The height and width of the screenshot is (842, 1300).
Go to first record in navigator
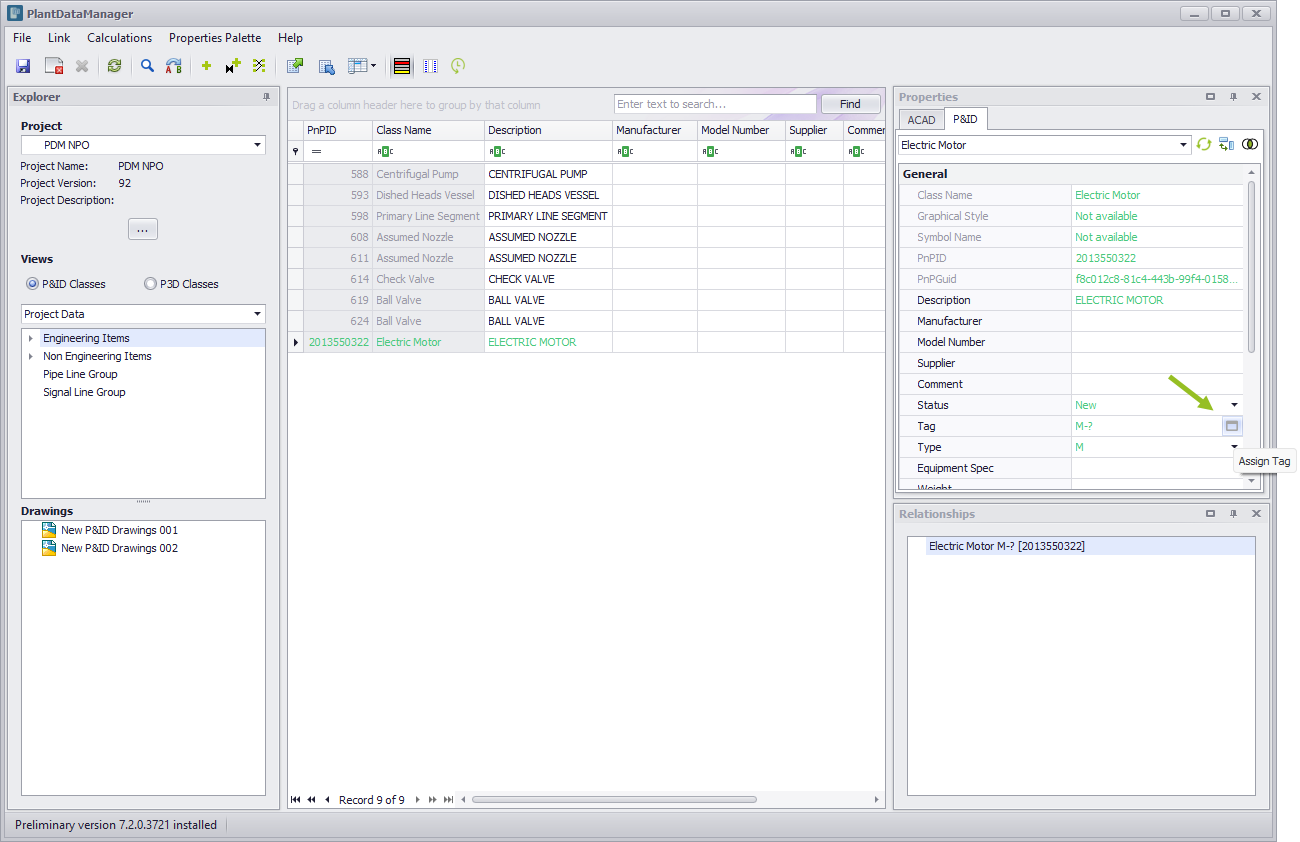296,800
